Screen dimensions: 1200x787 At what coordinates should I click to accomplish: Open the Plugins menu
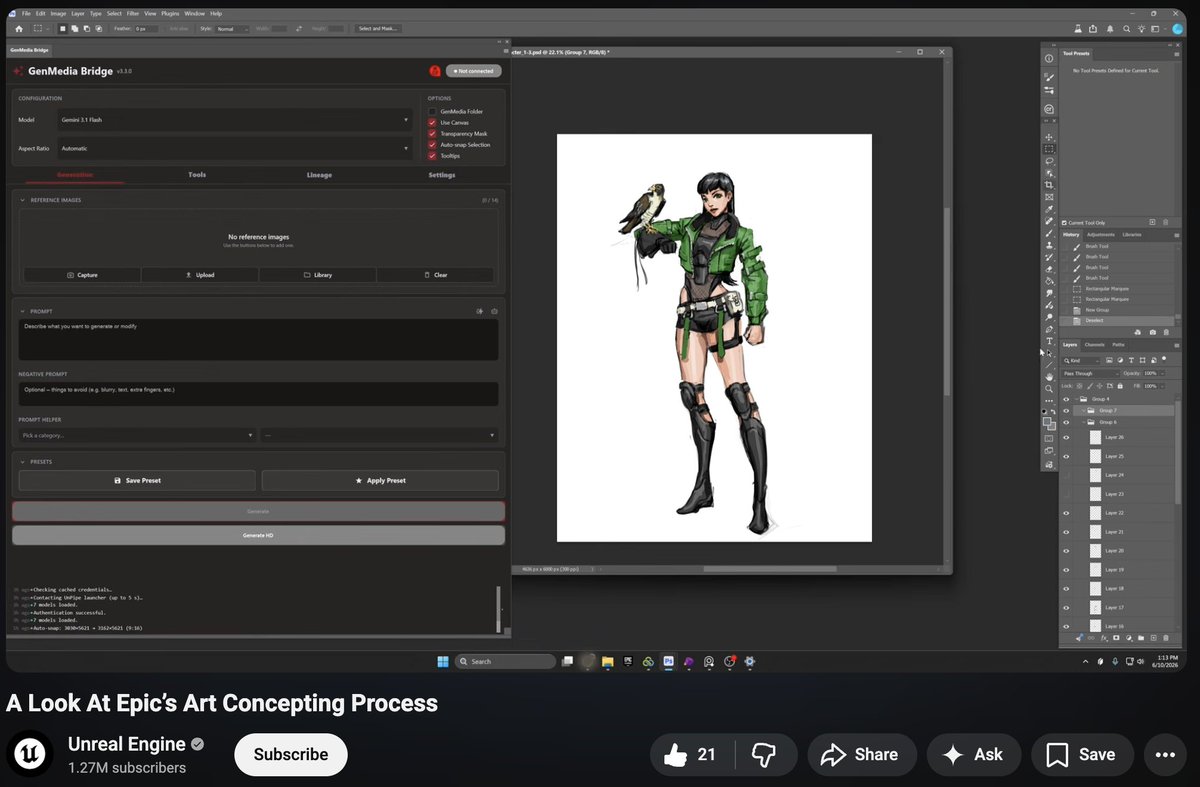coord(170,14)
